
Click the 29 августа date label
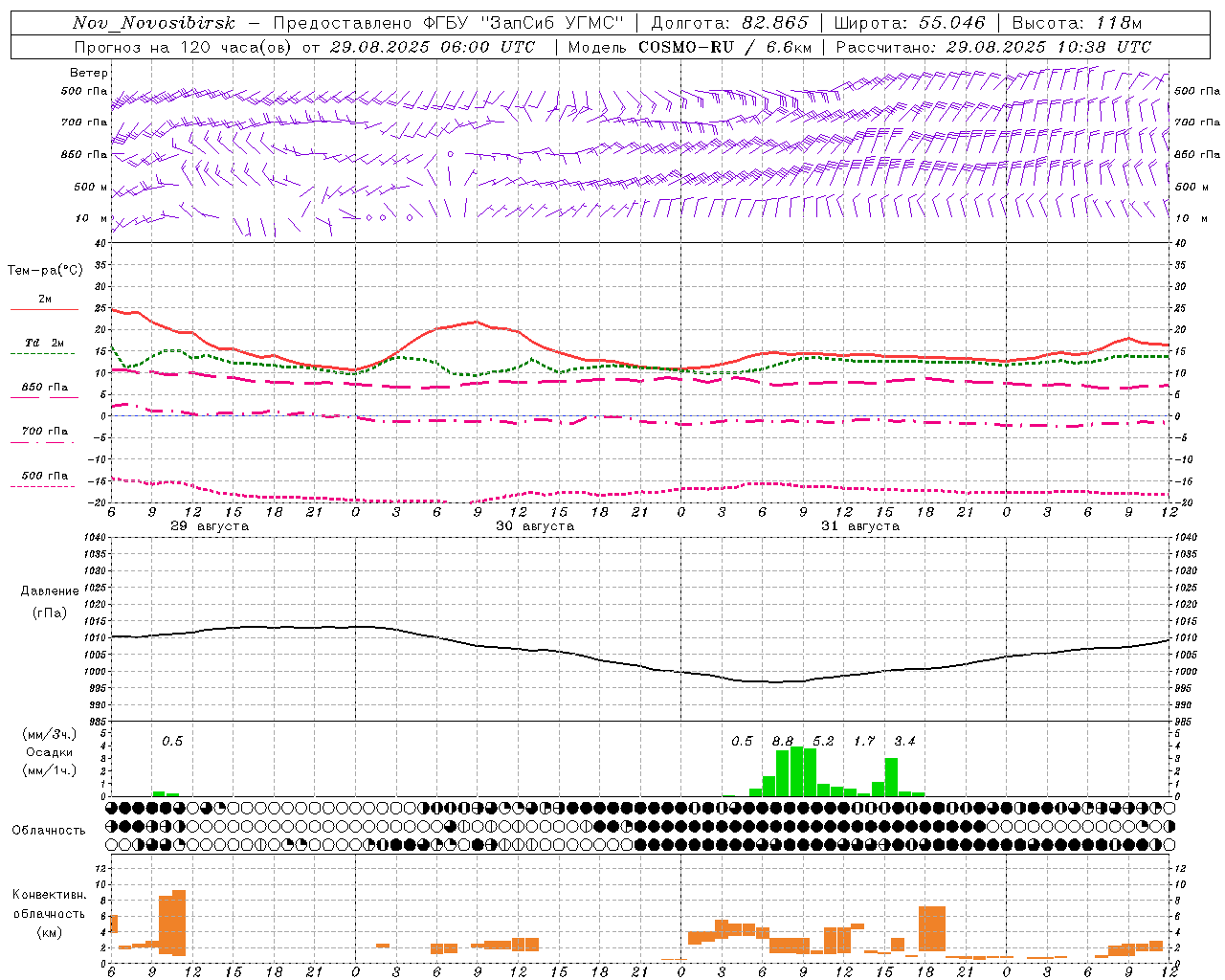click(x=210, y=526)
